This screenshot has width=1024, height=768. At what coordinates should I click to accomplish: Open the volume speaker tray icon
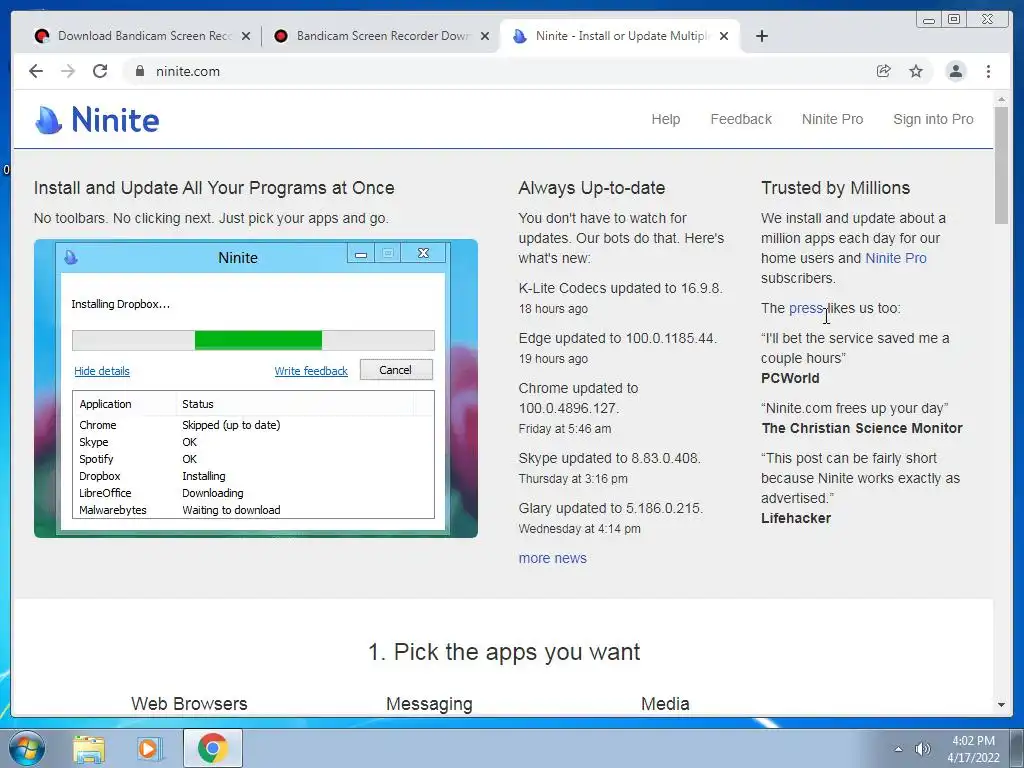click(x=922, y=749)
